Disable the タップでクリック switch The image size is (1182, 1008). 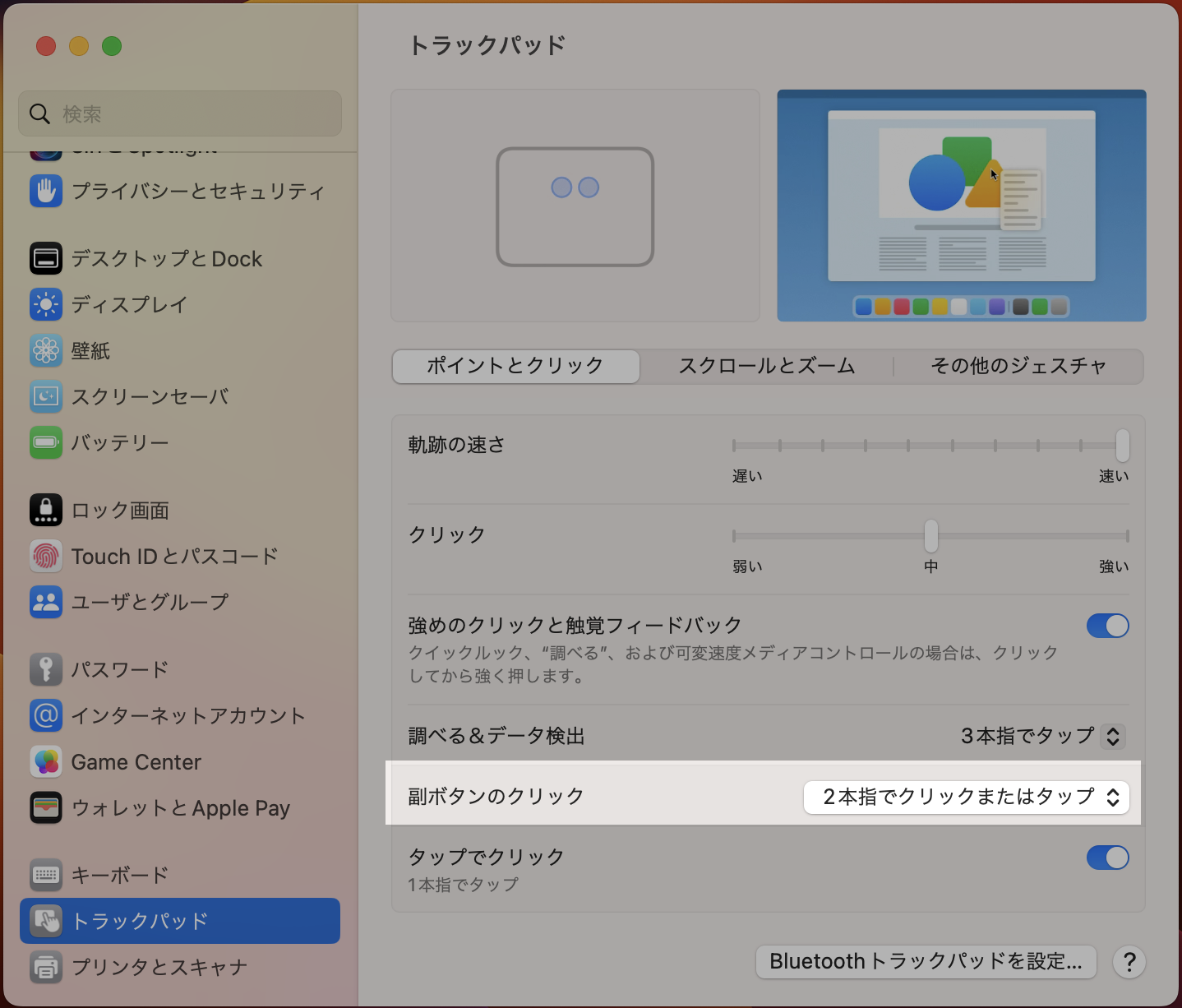click(1107, 858)
